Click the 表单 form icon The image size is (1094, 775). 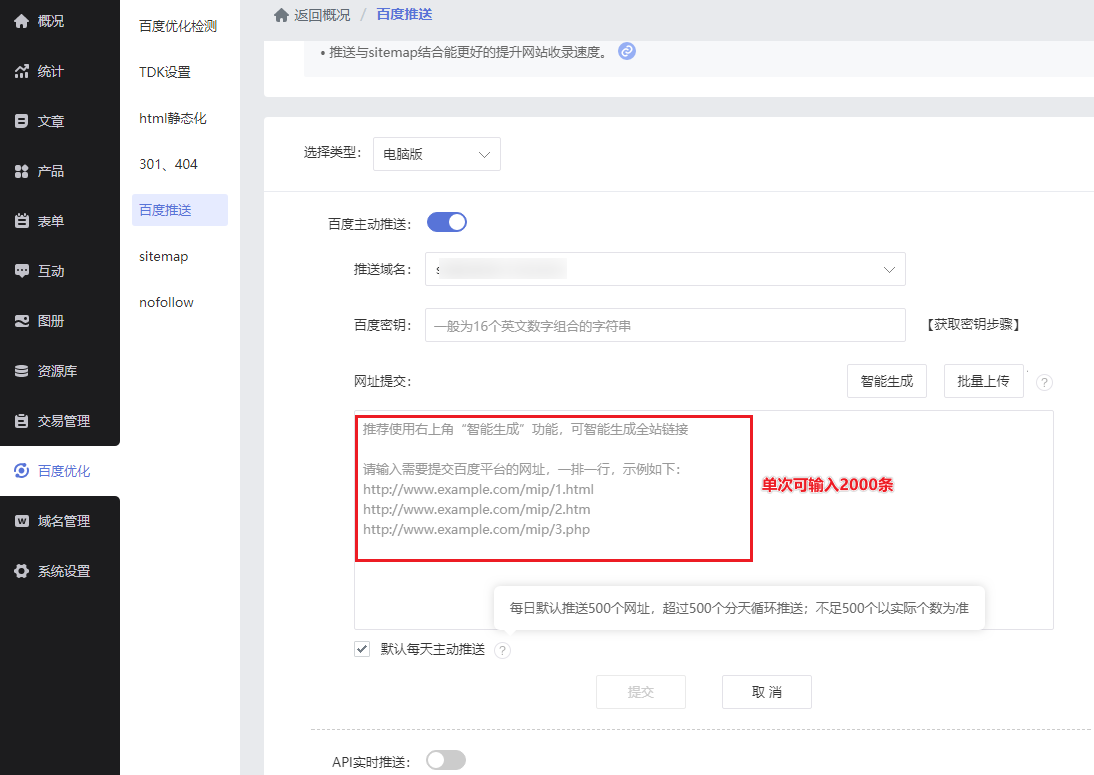click(22, 221)
